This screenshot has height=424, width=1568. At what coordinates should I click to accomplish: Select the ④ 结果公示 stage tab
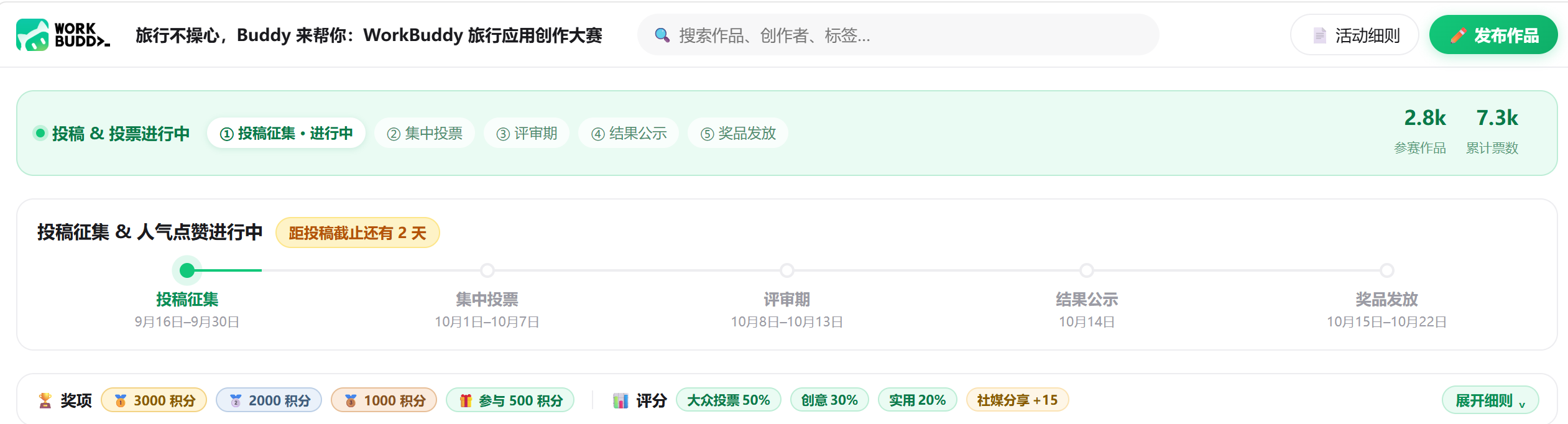pos(629,133)
